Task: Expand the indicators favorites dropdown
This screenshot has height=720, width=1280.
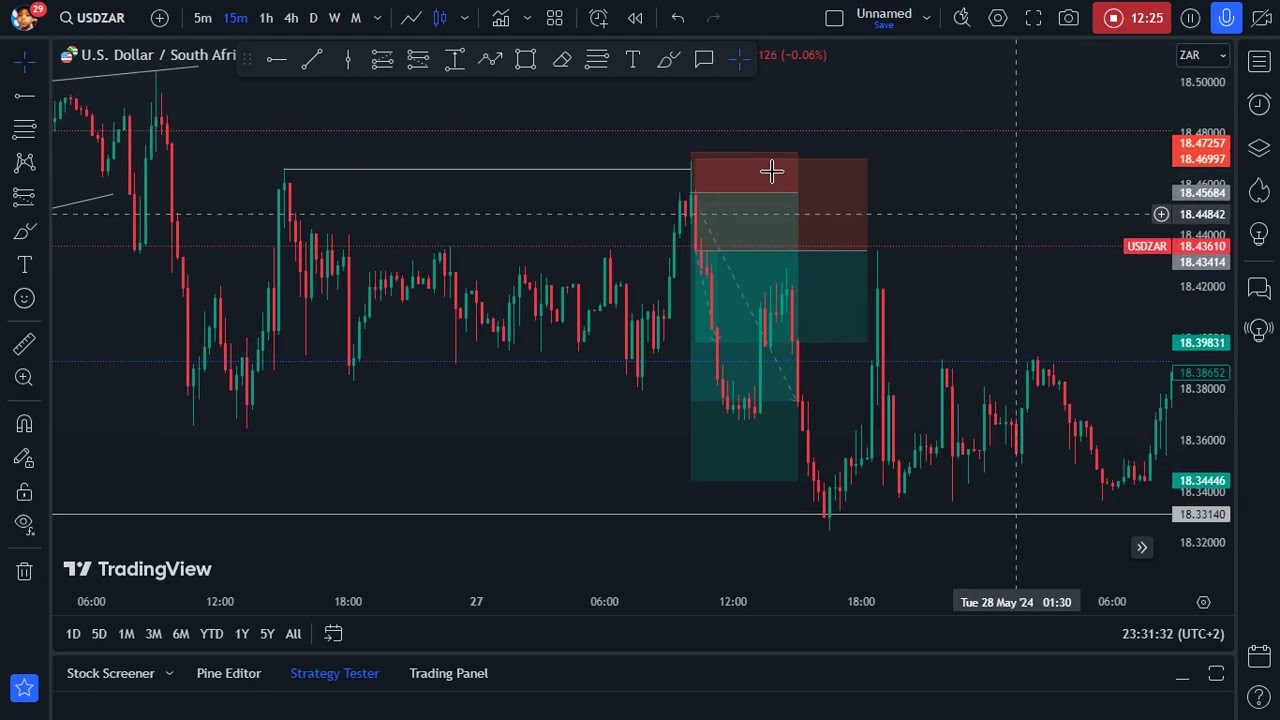Action: click(x=527, y=18)
